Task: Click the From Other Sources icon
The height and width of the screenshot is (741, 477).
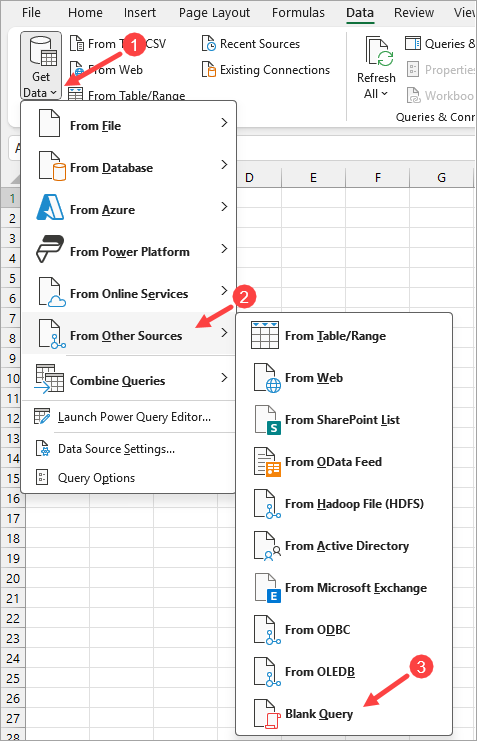Action: (52, 334)
